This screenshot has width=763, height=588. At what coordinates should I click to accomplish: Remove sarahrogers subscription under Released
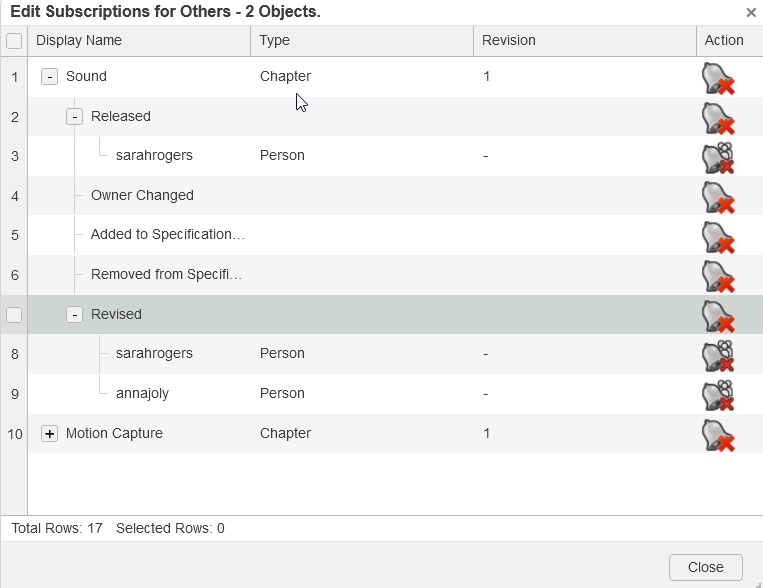718,157
